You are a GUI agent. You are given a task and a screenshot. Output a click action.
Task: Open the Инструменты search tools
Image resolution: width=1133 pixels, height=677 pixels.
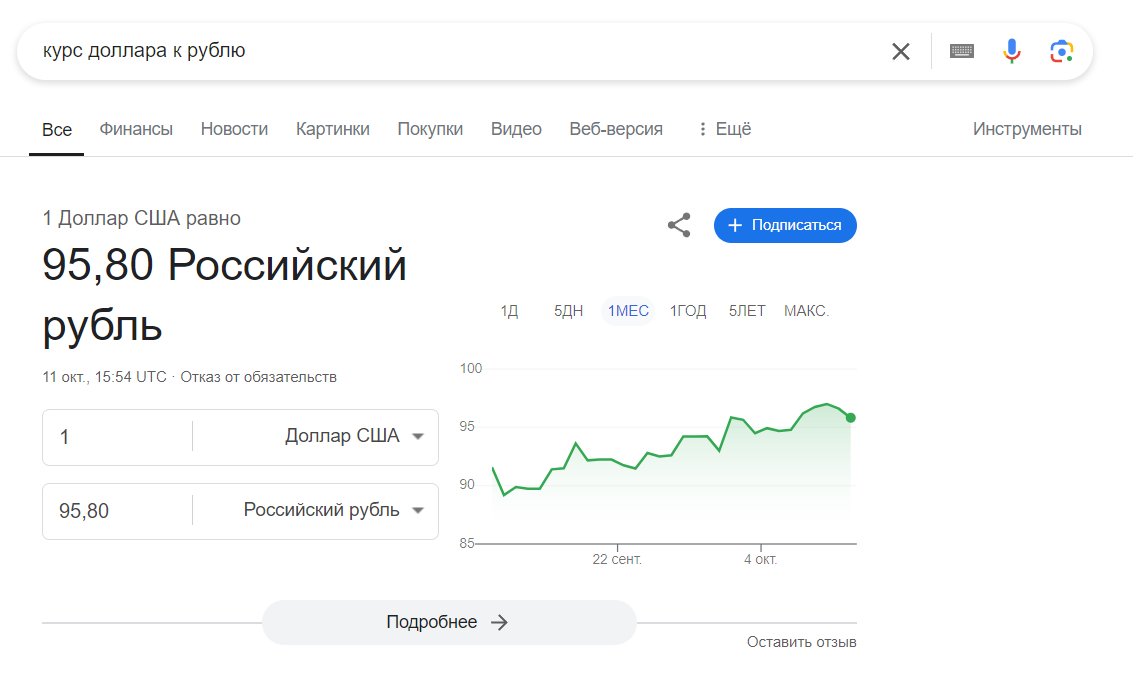click(1027, 129)
